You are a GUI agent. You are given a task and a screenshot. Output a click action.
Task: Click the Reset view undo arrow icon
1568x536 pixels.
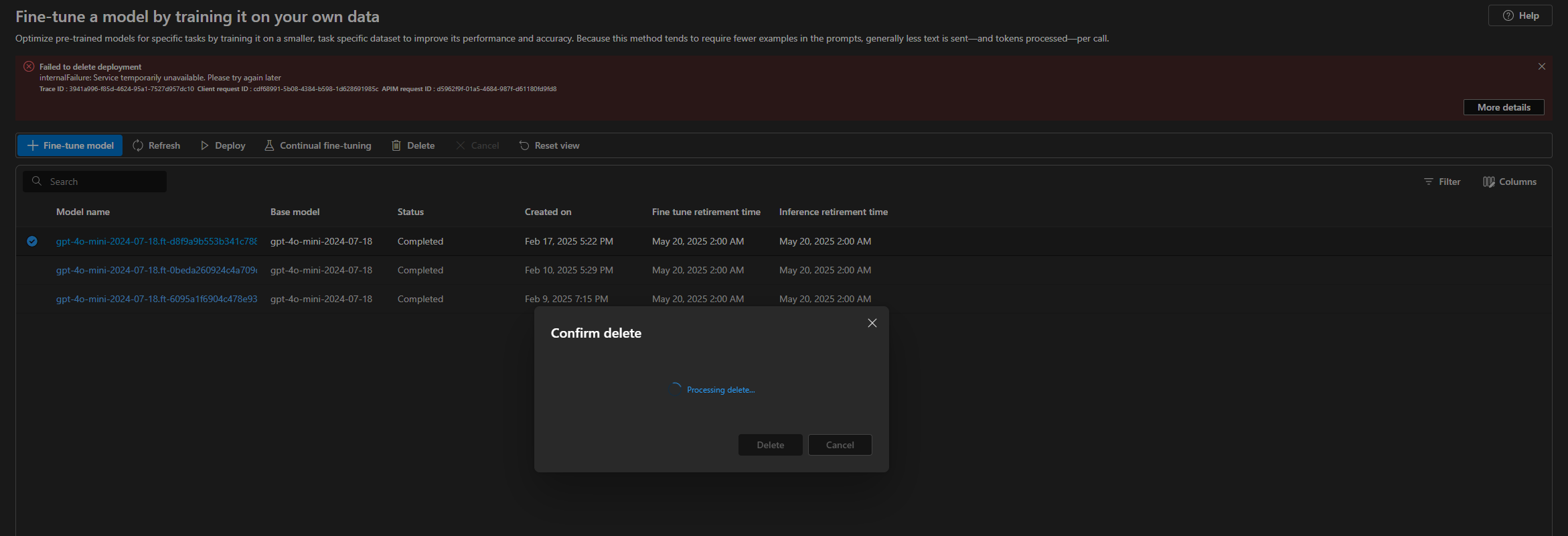[524, 145]
